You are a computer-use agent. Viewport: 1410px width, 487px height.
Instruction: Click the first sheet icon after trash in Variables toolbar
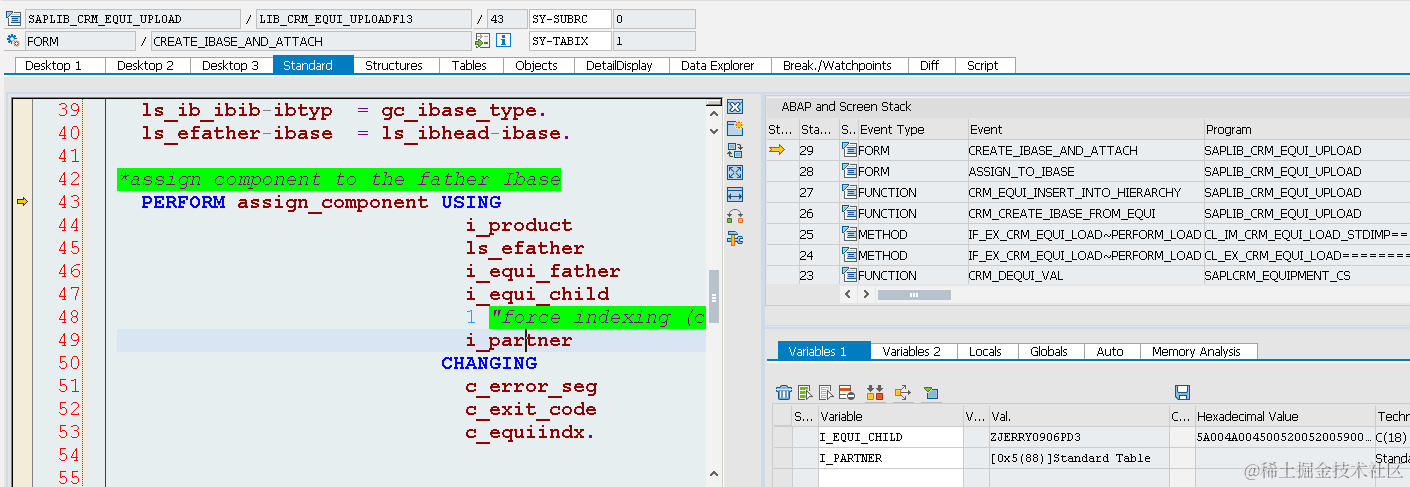[805, 393]
